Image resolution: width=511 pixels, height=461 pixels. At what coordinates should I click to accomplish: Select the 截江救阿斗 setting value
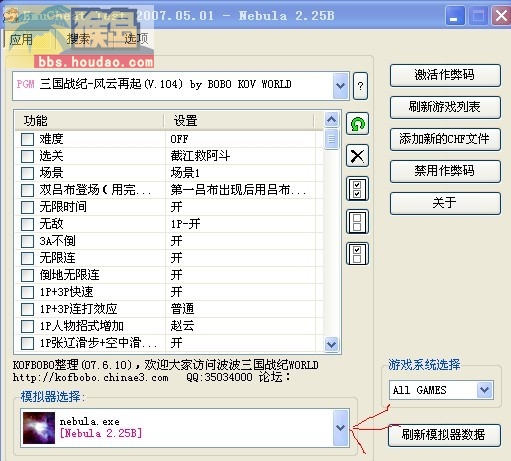pos(200,156)
